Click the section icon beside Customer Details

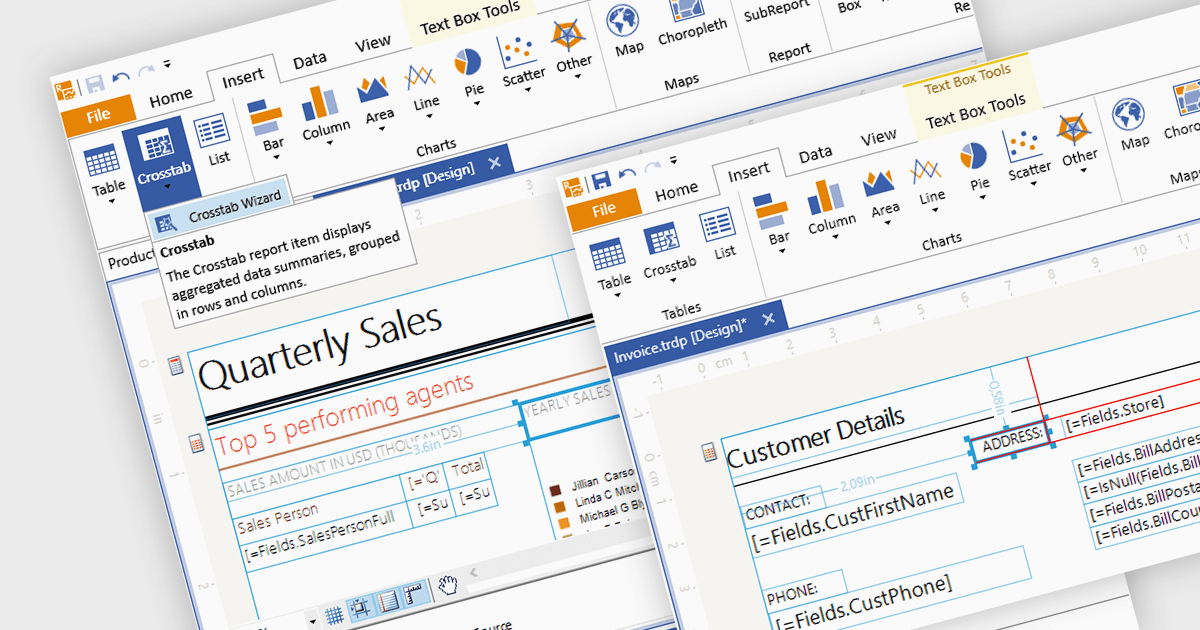click(709, 453)
